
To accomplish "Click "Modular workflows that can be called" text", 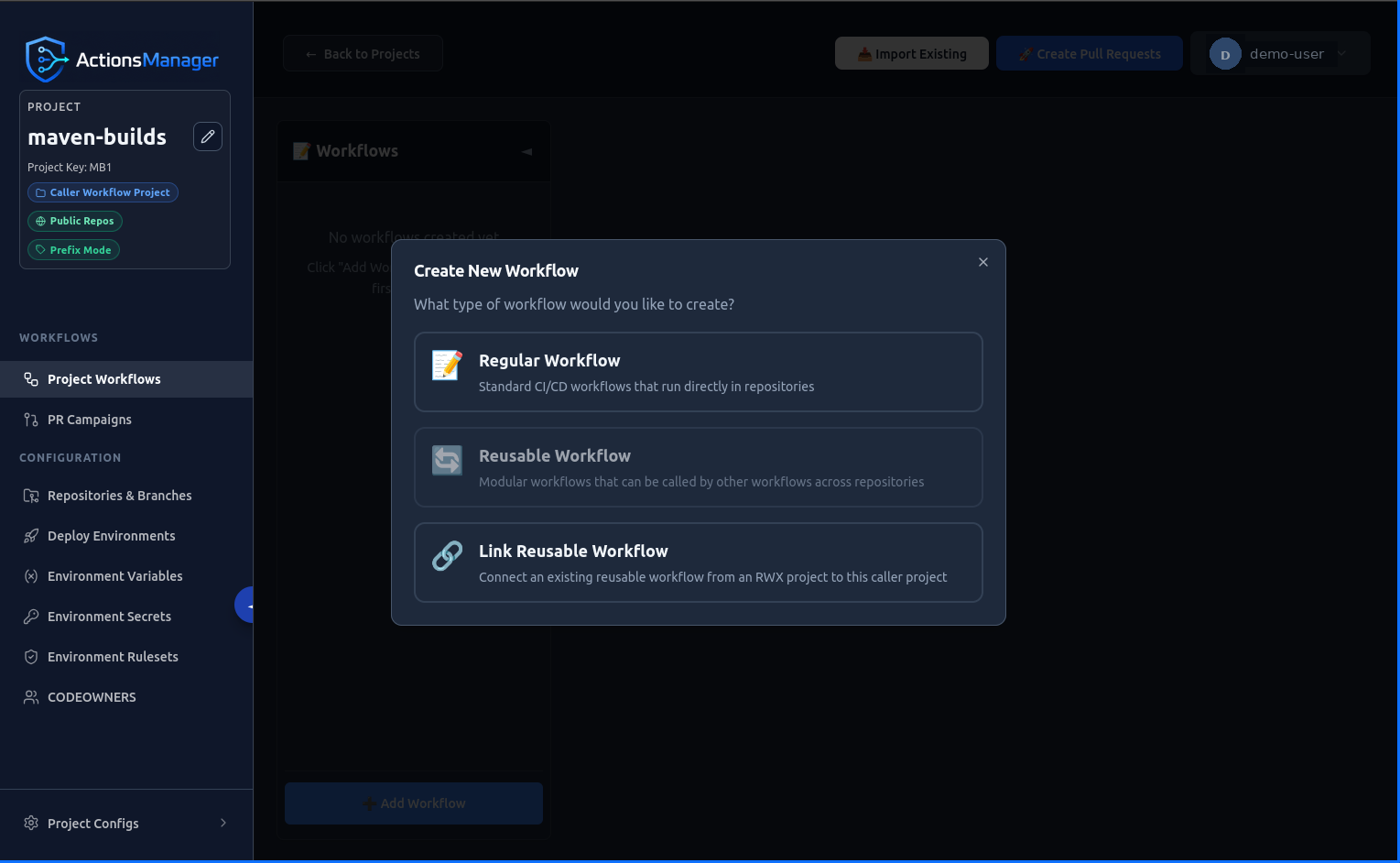I will [701, 482].
